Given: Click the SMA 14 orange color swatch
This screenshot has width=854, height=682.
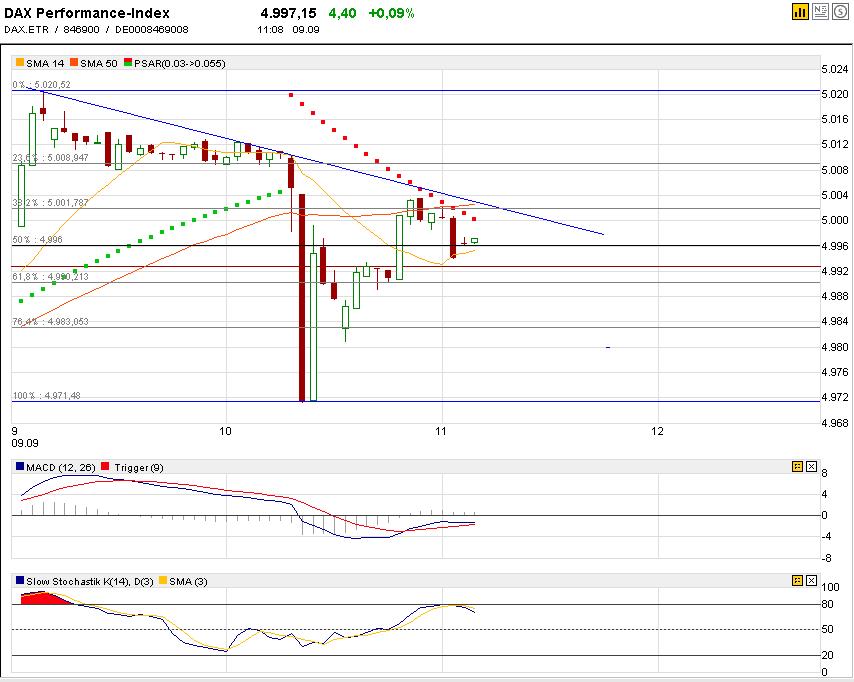Looking at the screenshot, I should (x=20, y=63).
